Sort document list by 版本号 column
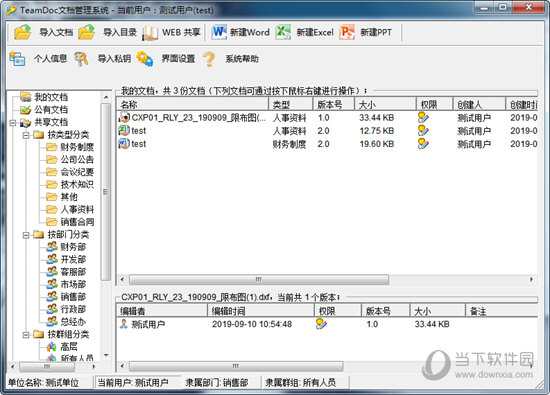Screen dimensions: 550x395 point(334,104)
